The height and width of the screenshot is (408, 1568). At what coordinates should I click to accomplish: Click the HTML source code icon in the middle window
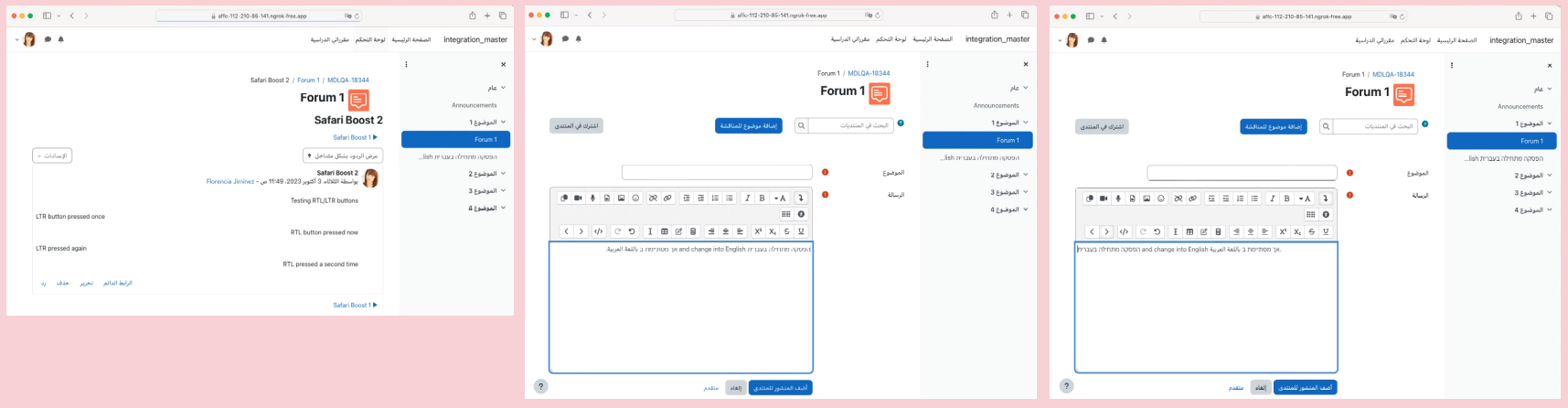(599, 231)
